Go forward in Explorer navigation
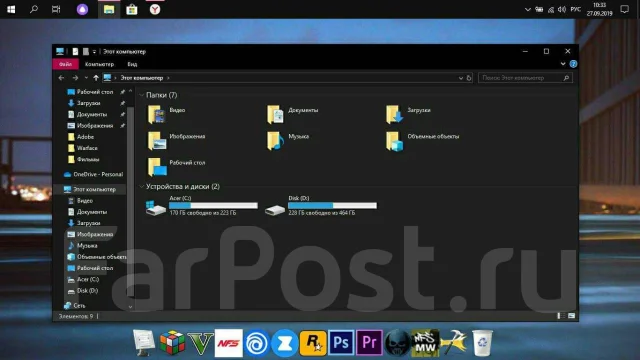640x360 pixels. (x=75, y=78)
